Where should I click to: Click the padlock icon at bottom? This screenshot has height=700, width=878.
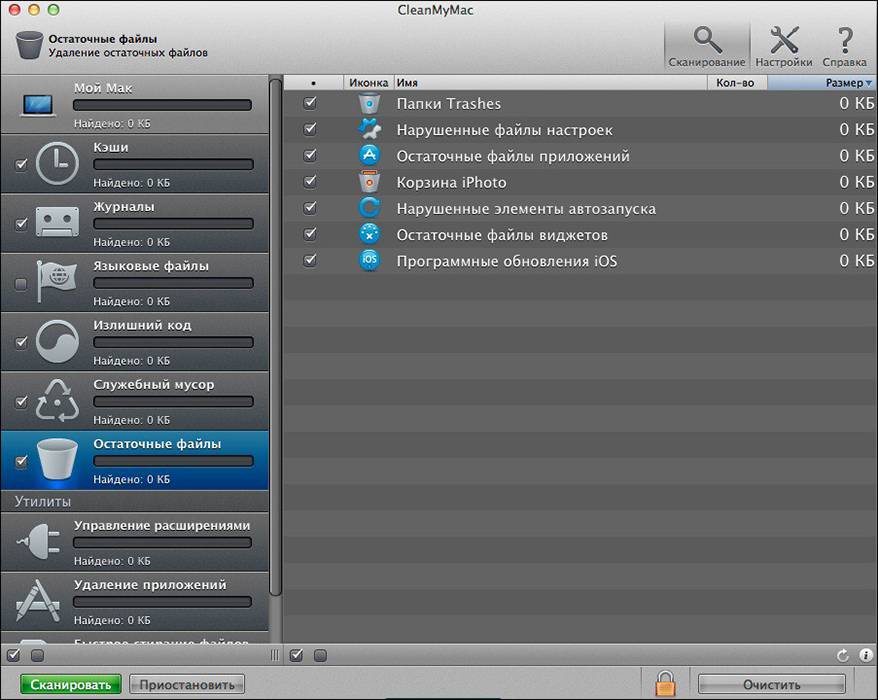tap(665, 683)
